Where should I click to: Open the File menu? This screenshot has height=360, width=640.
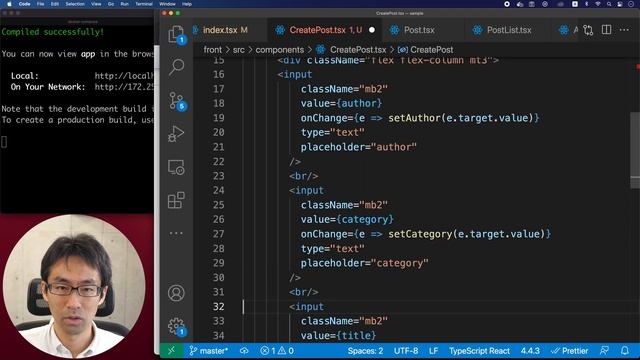coord(40,4)
